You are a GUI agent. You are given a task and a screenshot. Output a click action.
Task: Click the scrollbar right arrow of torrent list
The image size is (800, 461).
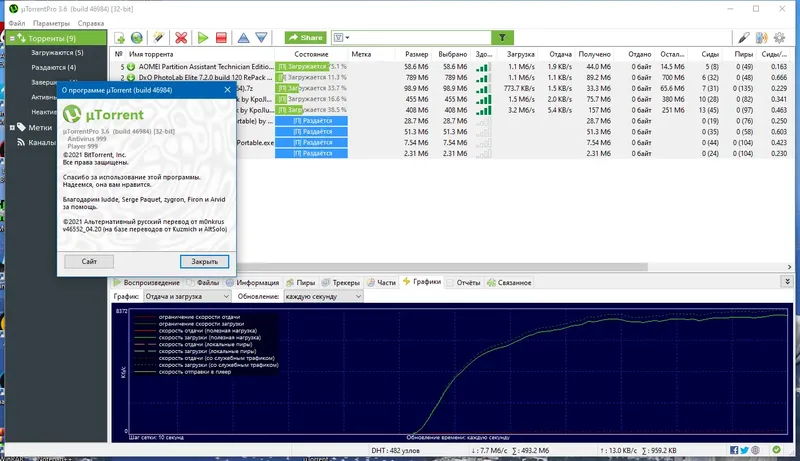point(789,267)
